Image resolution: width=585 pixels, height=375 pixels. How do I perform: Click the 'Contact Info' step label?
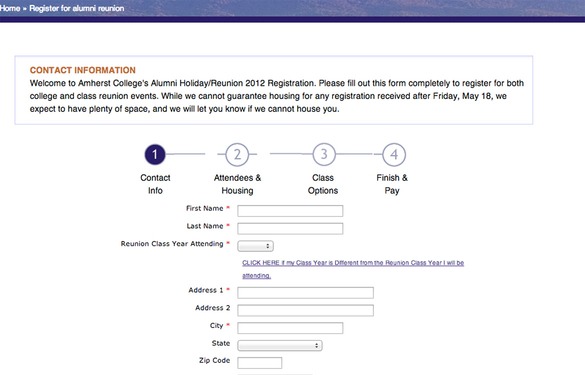pyautogui.click(x=155, y=184)
